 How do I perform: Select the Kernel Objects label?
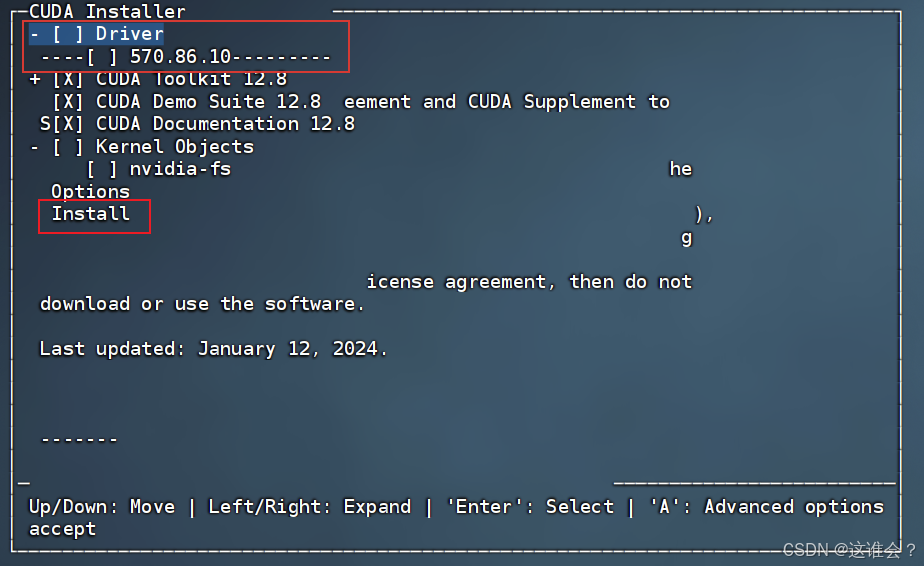point(175,147)
